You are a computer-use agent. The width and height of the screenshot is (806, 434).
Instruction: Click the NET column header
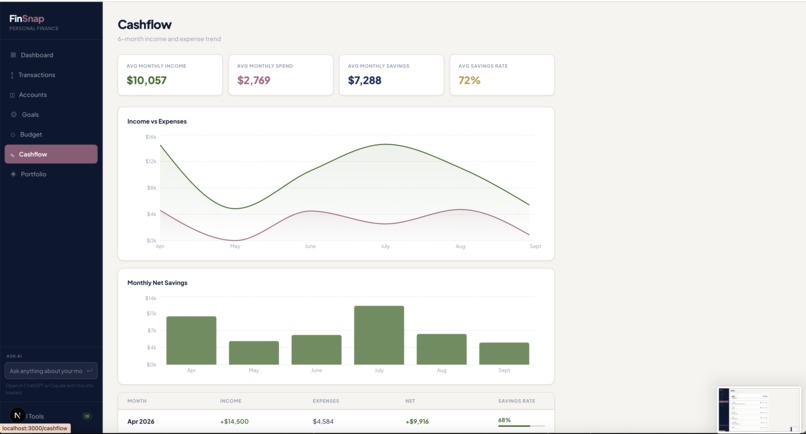tap(410, 401)
